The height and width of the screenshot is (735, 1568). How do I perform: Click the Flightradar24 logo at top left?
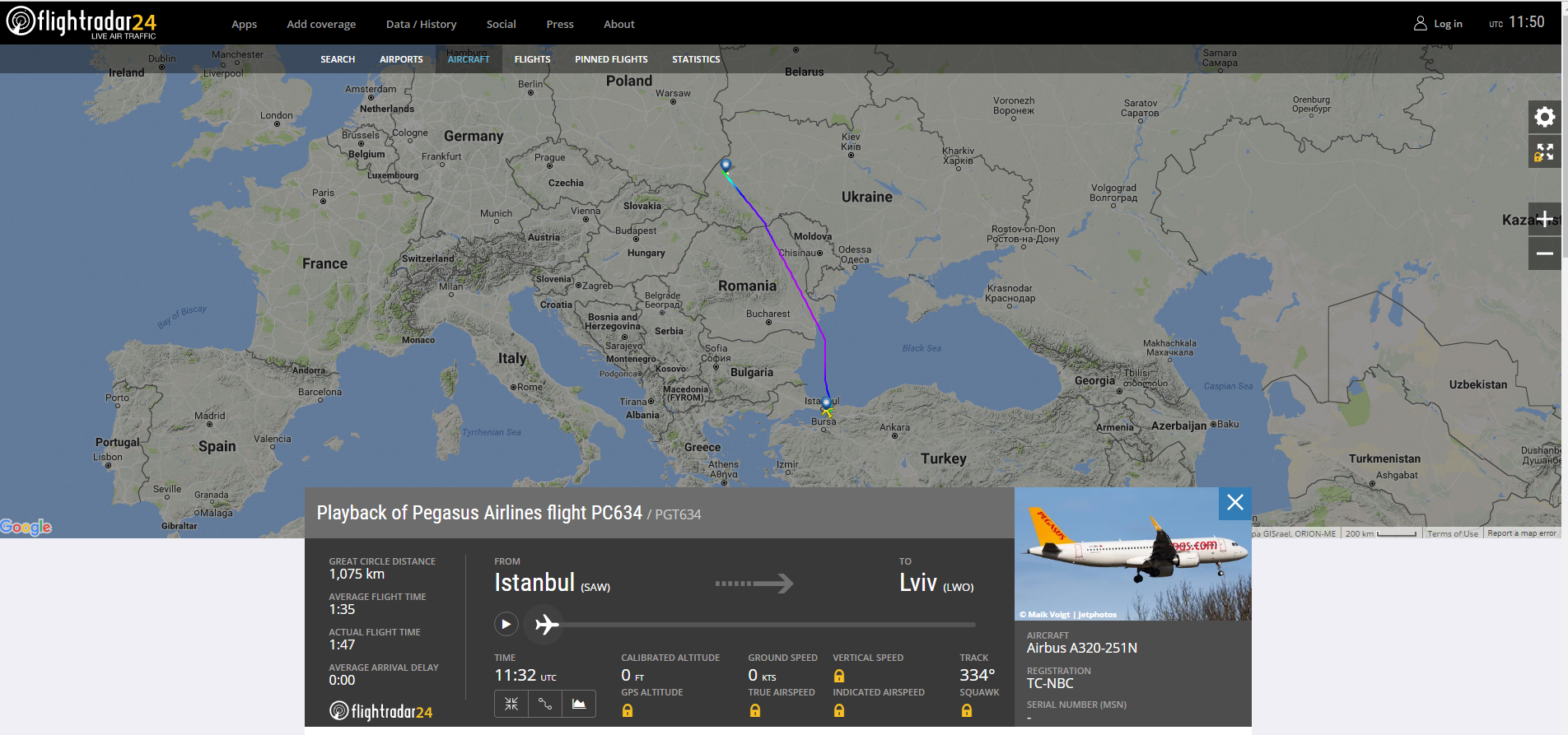(81, 22)
